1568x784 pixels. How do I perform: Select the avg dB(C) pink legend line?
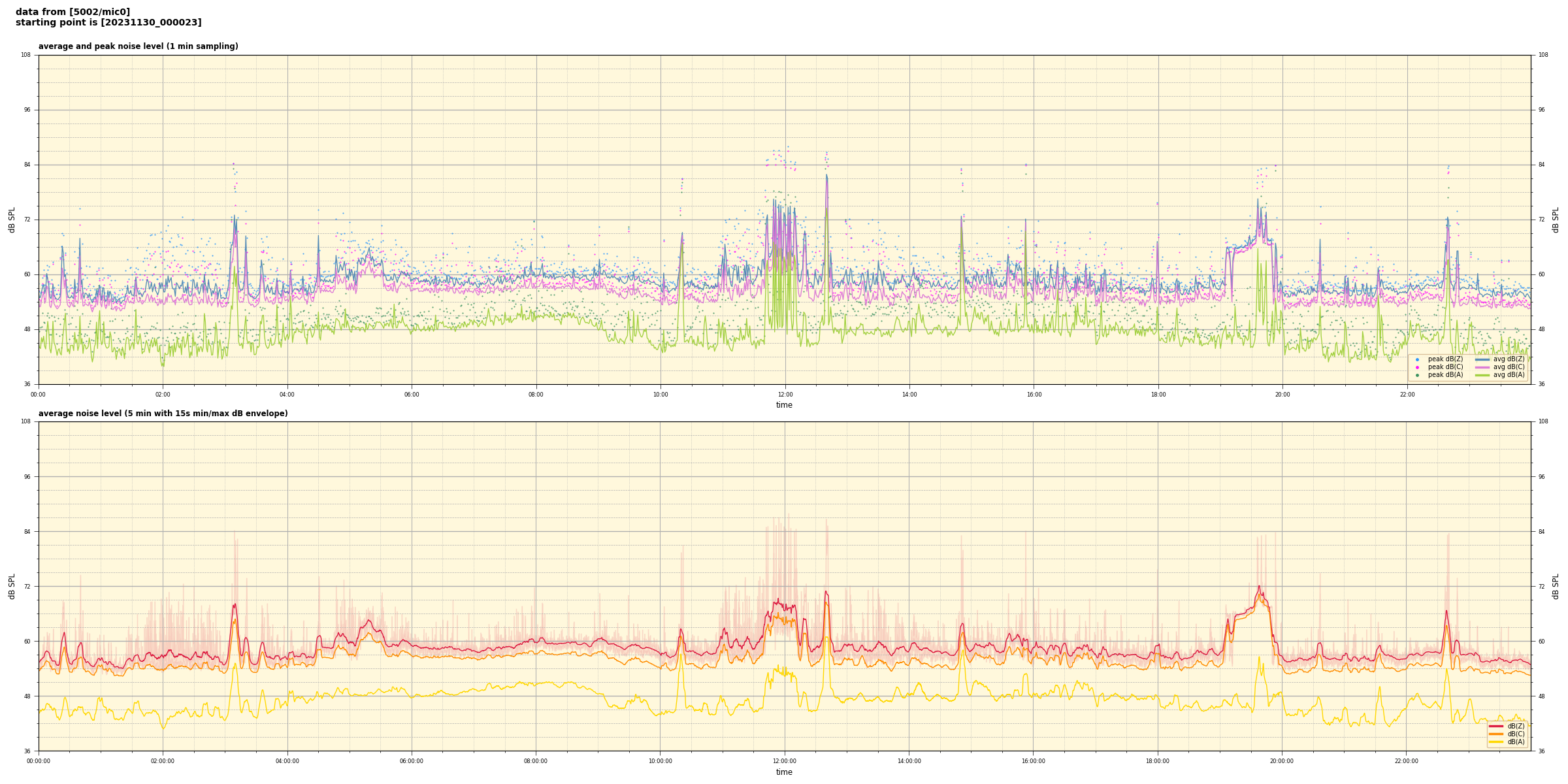[1482, 367]
